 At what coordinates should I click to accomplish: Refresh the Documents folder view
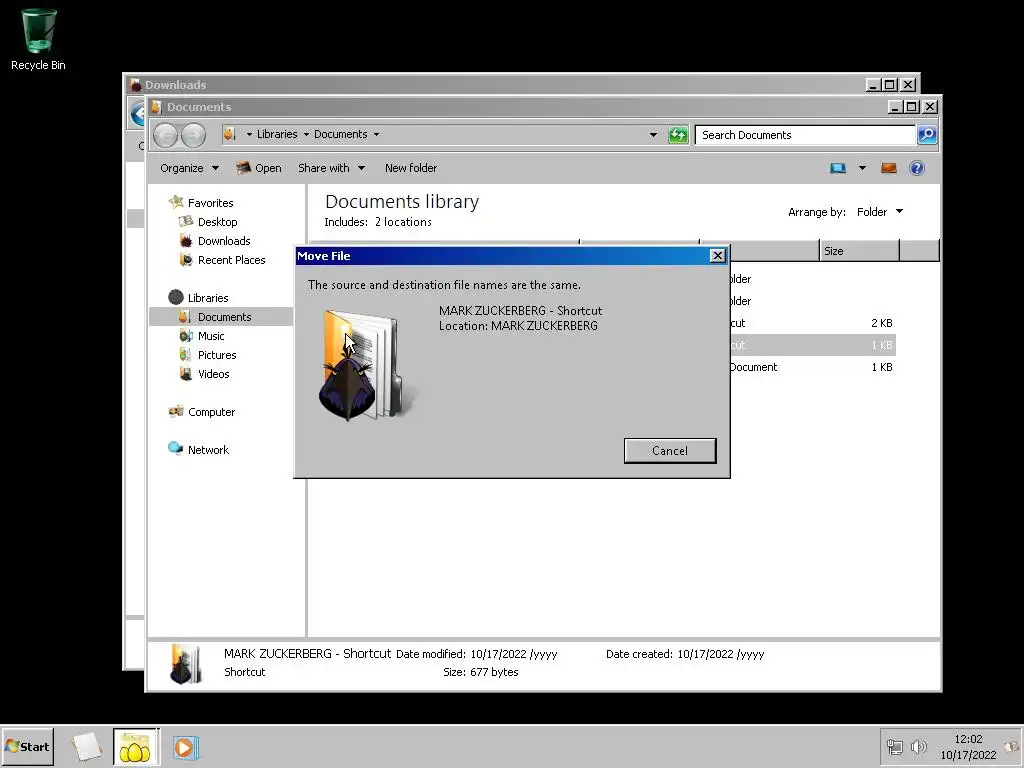click(x=678, y=135)
